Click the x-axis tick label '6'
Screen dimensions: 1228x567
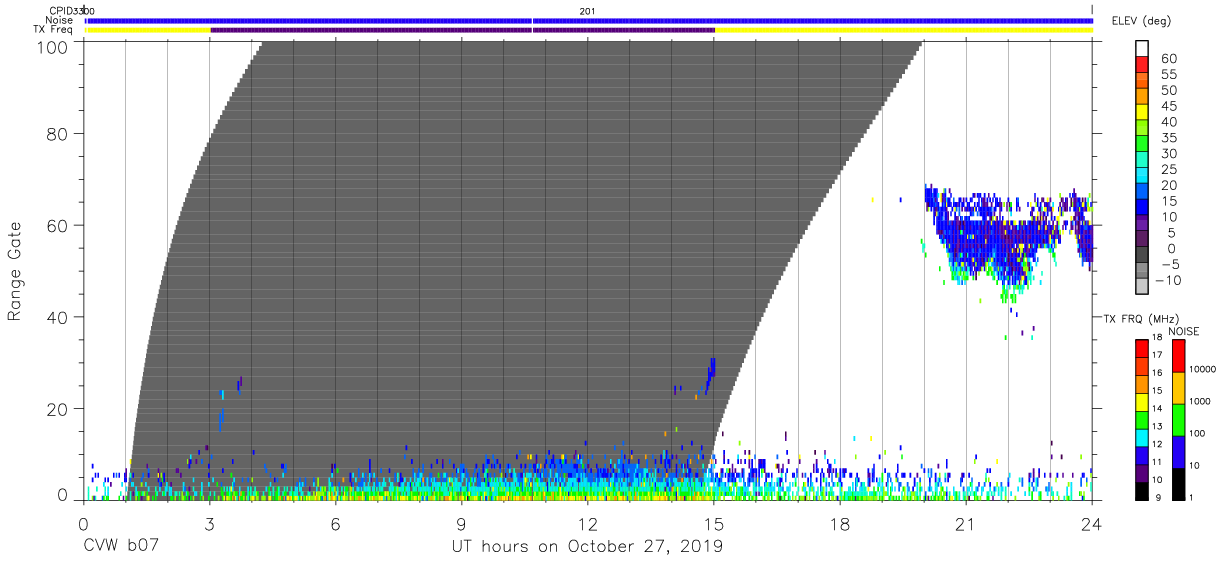click(335, 524)
